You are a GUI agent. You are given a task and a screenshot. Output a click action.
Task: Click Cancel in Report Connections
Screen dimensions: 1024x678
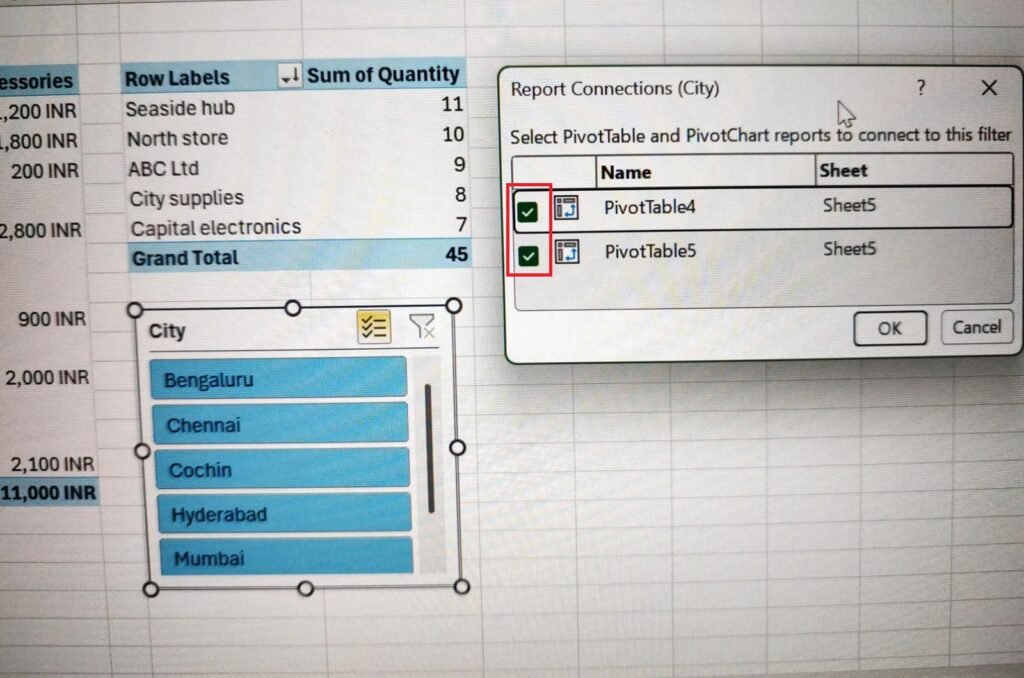[x=976, y=327]
